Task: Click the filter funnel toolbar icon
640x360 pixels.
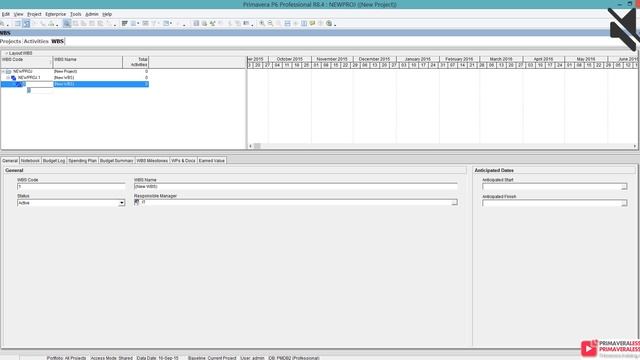Action: click(x=154, y=24)
